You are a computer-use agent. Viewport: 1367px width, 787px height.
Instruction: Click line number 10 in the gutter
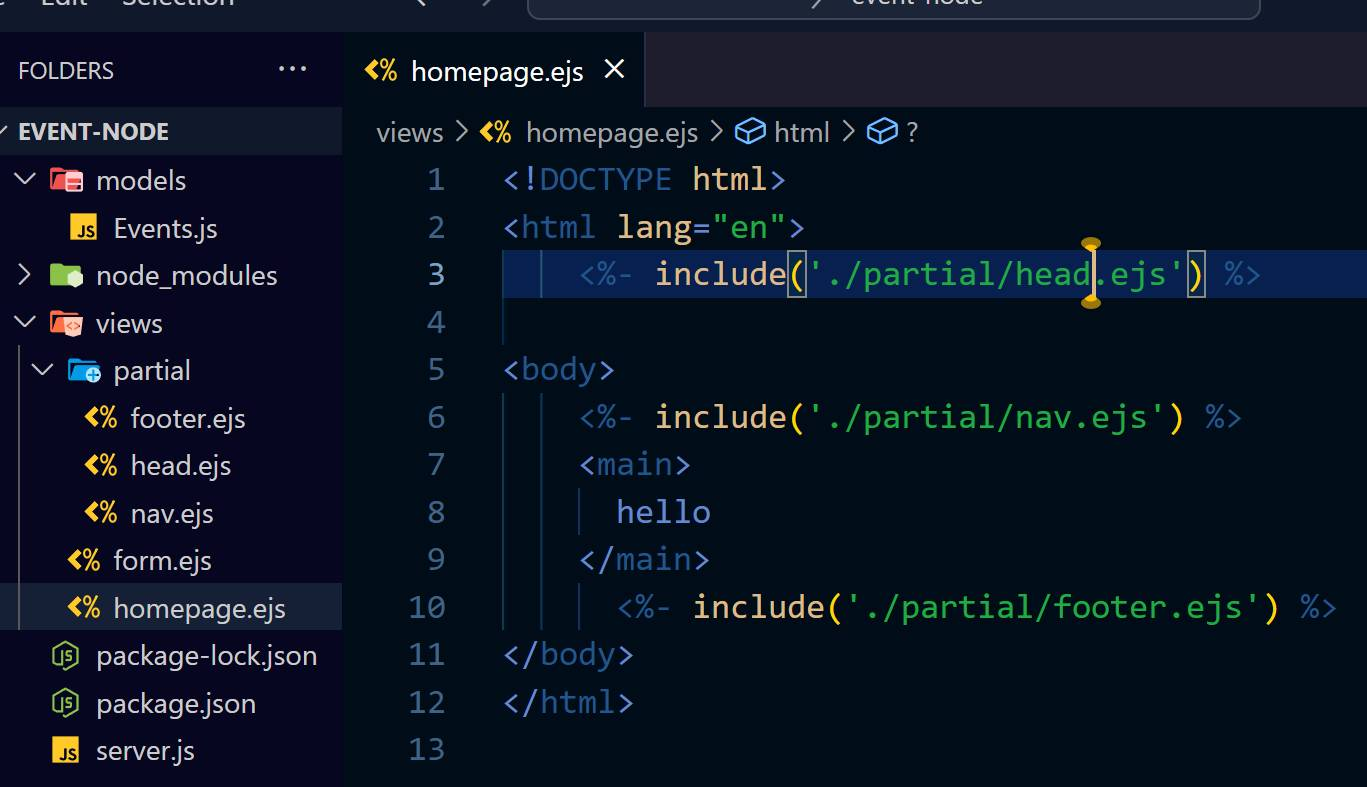pos(427,607)
